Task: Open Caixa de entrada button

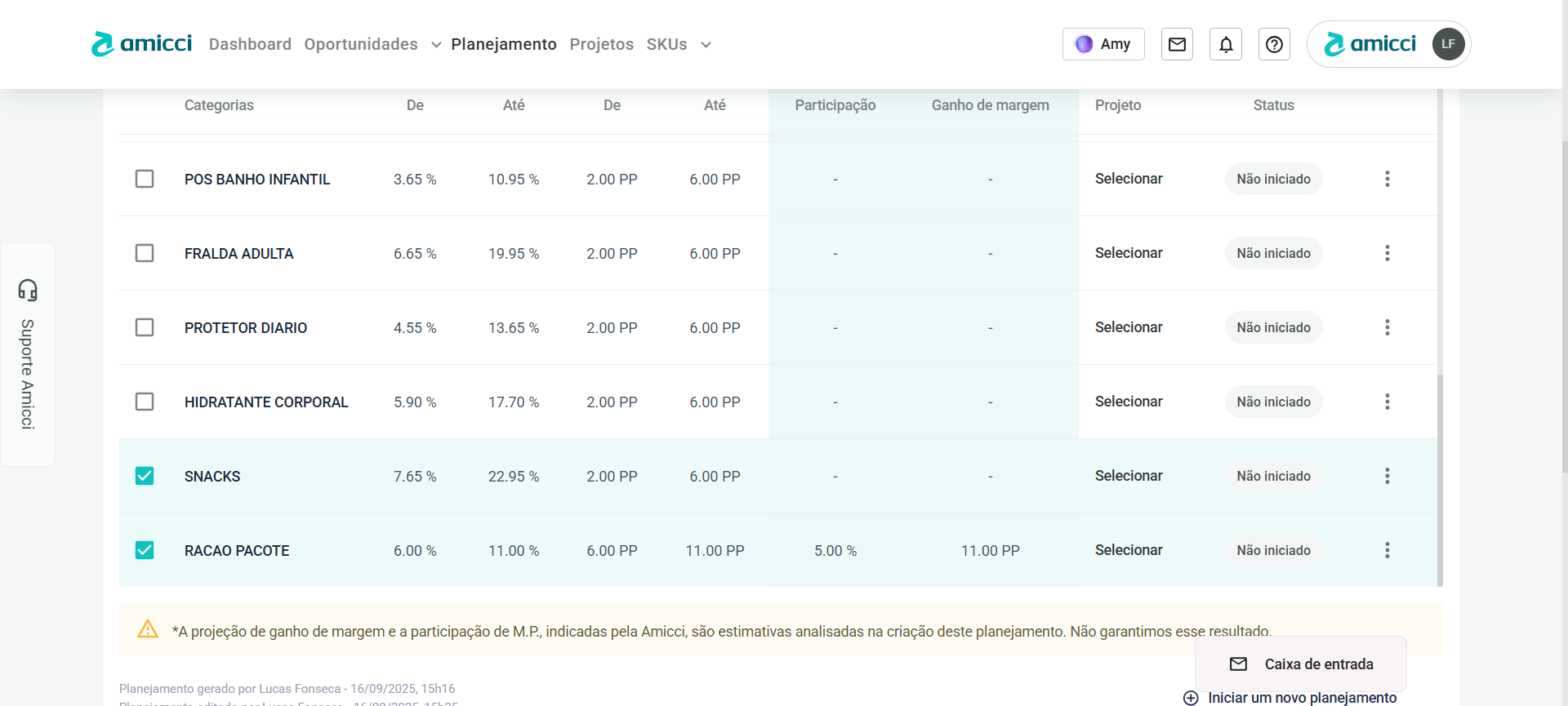Action: pyautogui.click(x=1301, y=664)
